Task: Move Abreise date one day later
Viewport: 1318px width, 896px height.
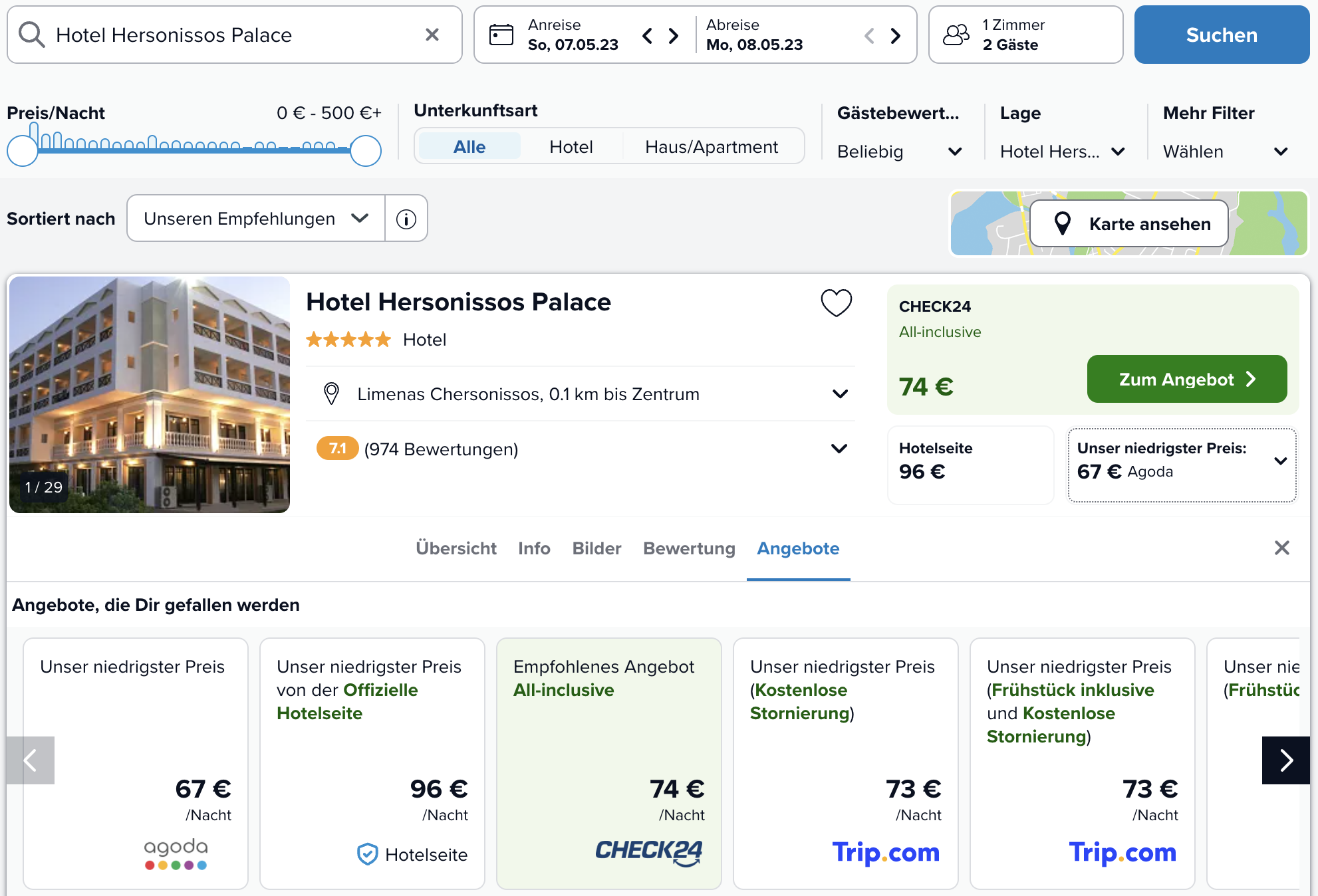Action: point(896,35)
